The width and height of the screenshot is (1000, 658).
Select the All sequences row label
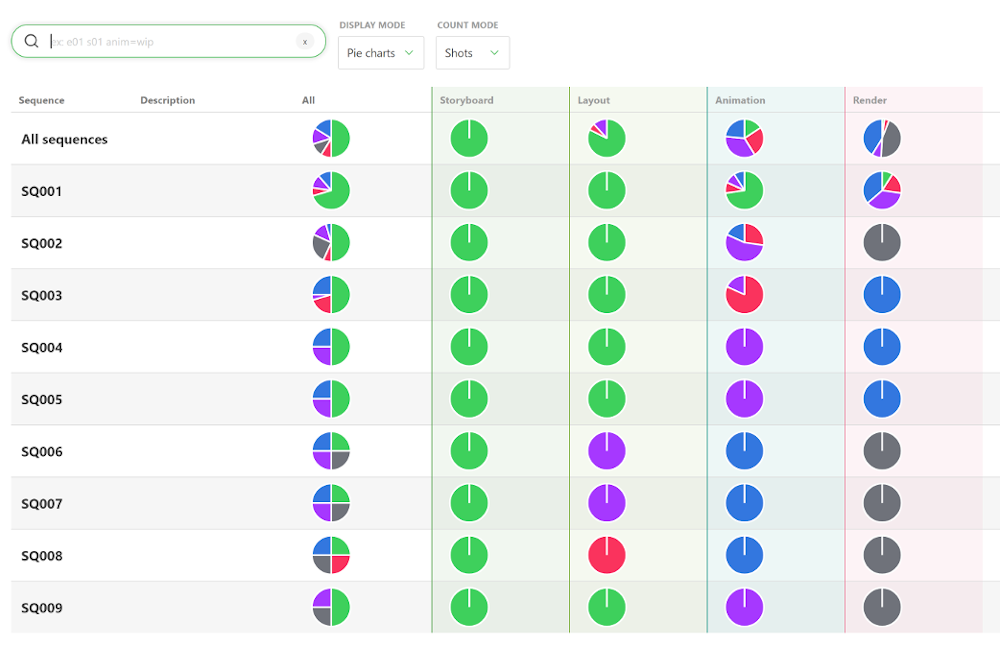coord(65,139)
